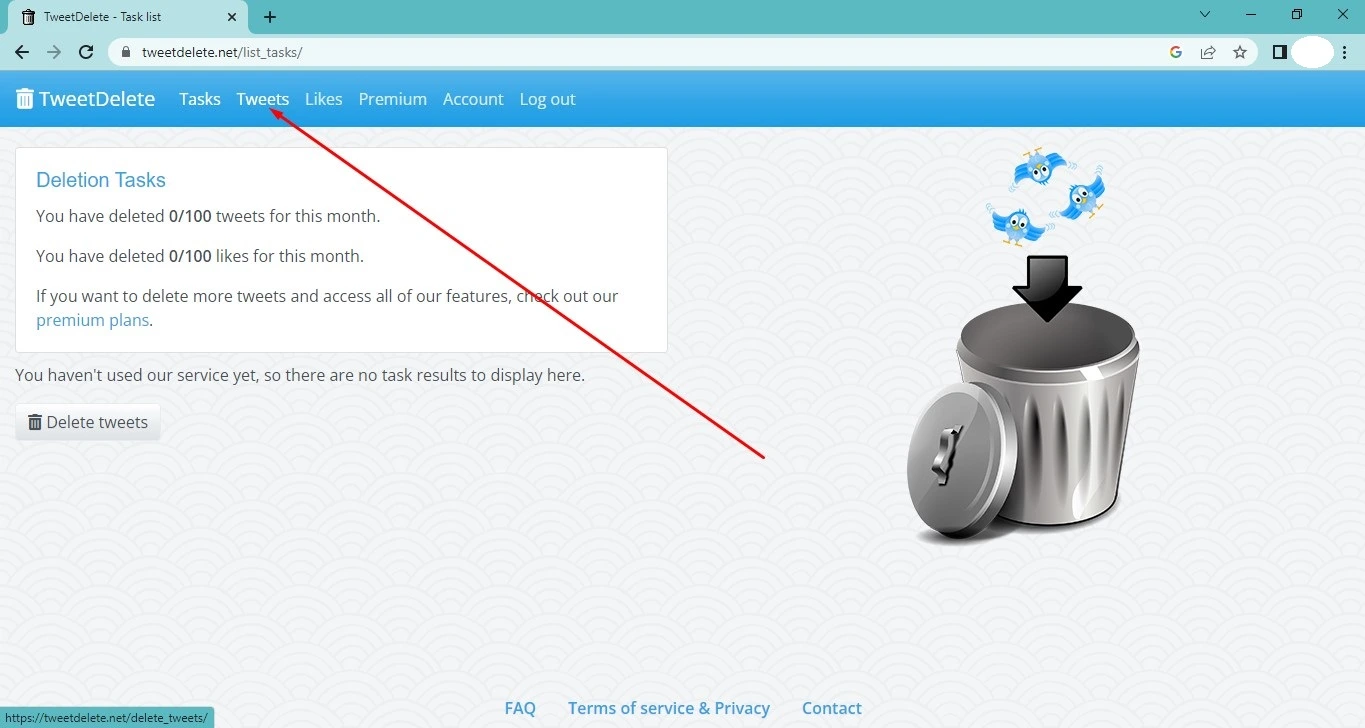Click the Delete tweets button

(88, 422)
